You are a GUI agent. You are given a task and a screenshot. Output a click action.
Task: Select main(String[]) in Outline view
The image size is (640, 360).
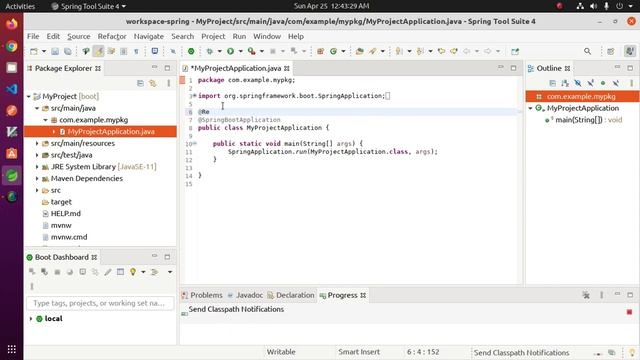pyautogui.click(x=584, y=120)
